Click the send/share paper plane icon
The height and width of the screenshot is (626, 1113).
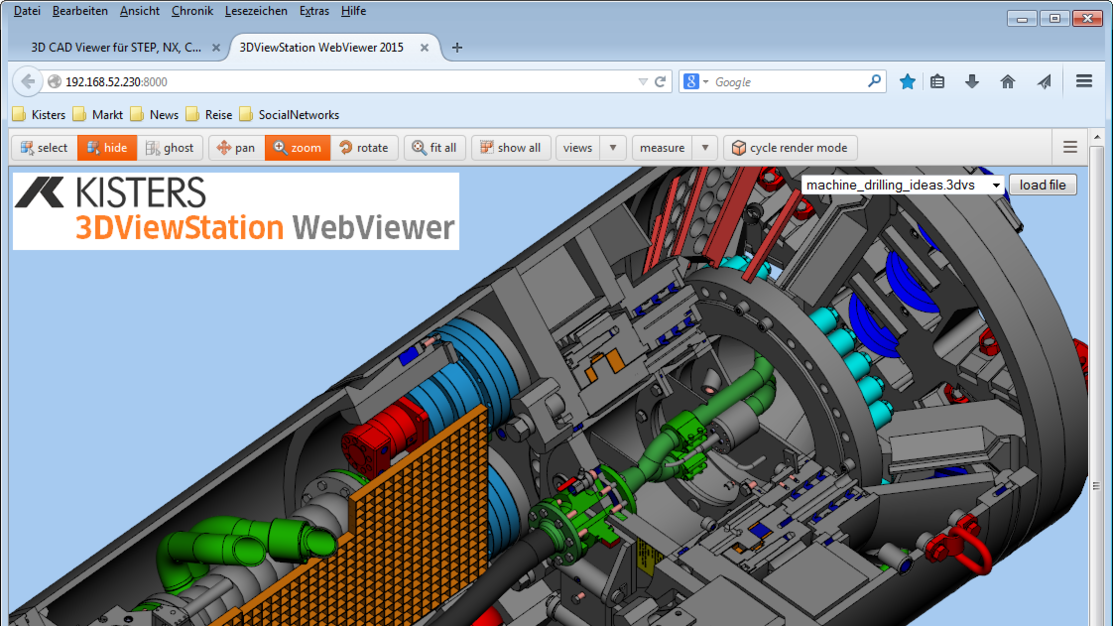[x=1044, y=82]
